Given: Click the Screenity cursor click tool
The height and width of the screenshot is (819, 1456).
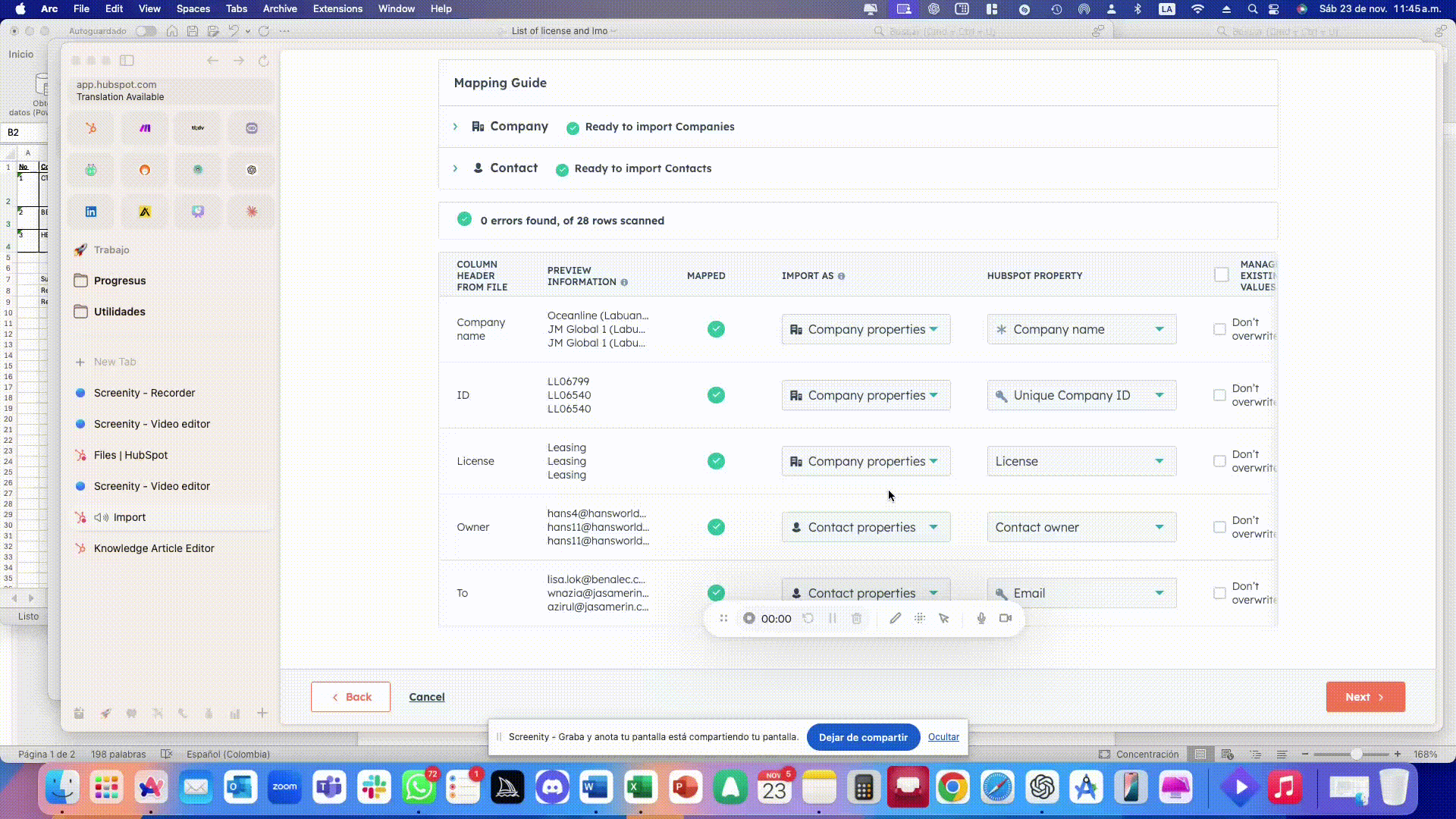Looking at the screenshot, I should coord(944,618).
